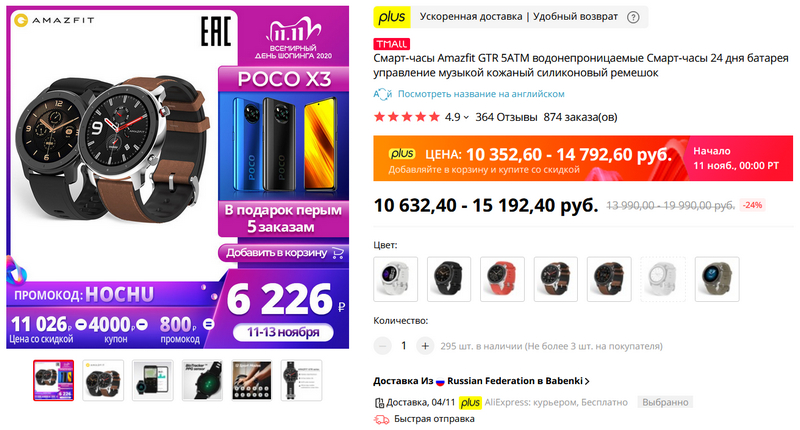Click the red Tmall badge
The width and height of the screenshot is (800, 430).
tap(391, 44)
